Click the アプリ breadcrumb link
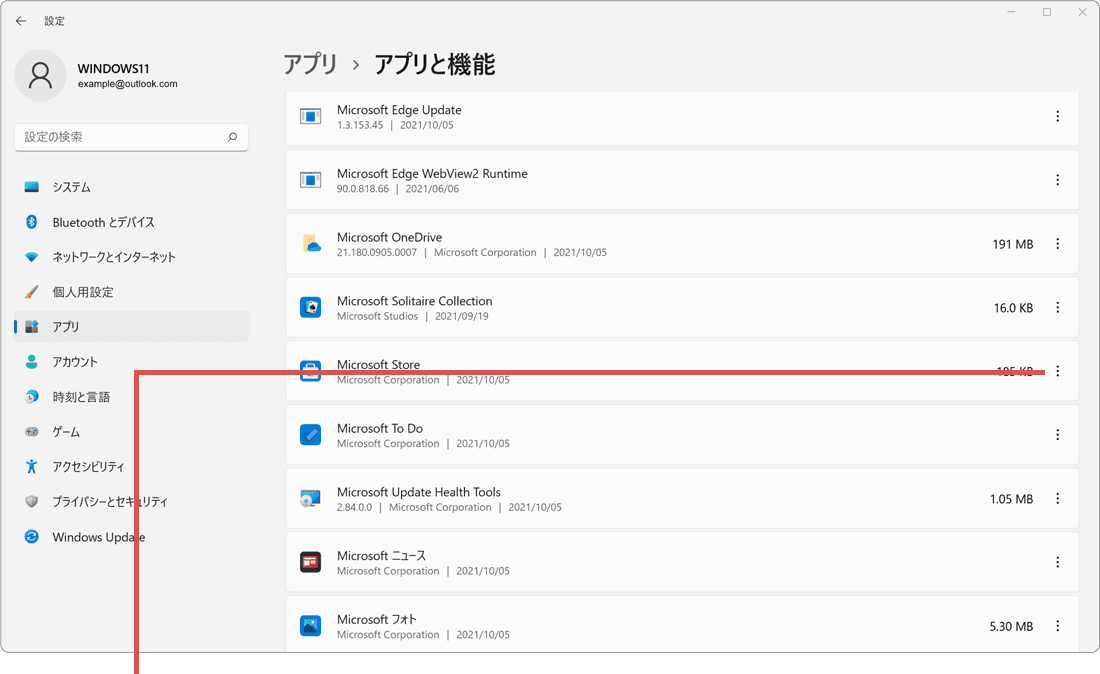The image size is (1100, 674). pos(310,65)
